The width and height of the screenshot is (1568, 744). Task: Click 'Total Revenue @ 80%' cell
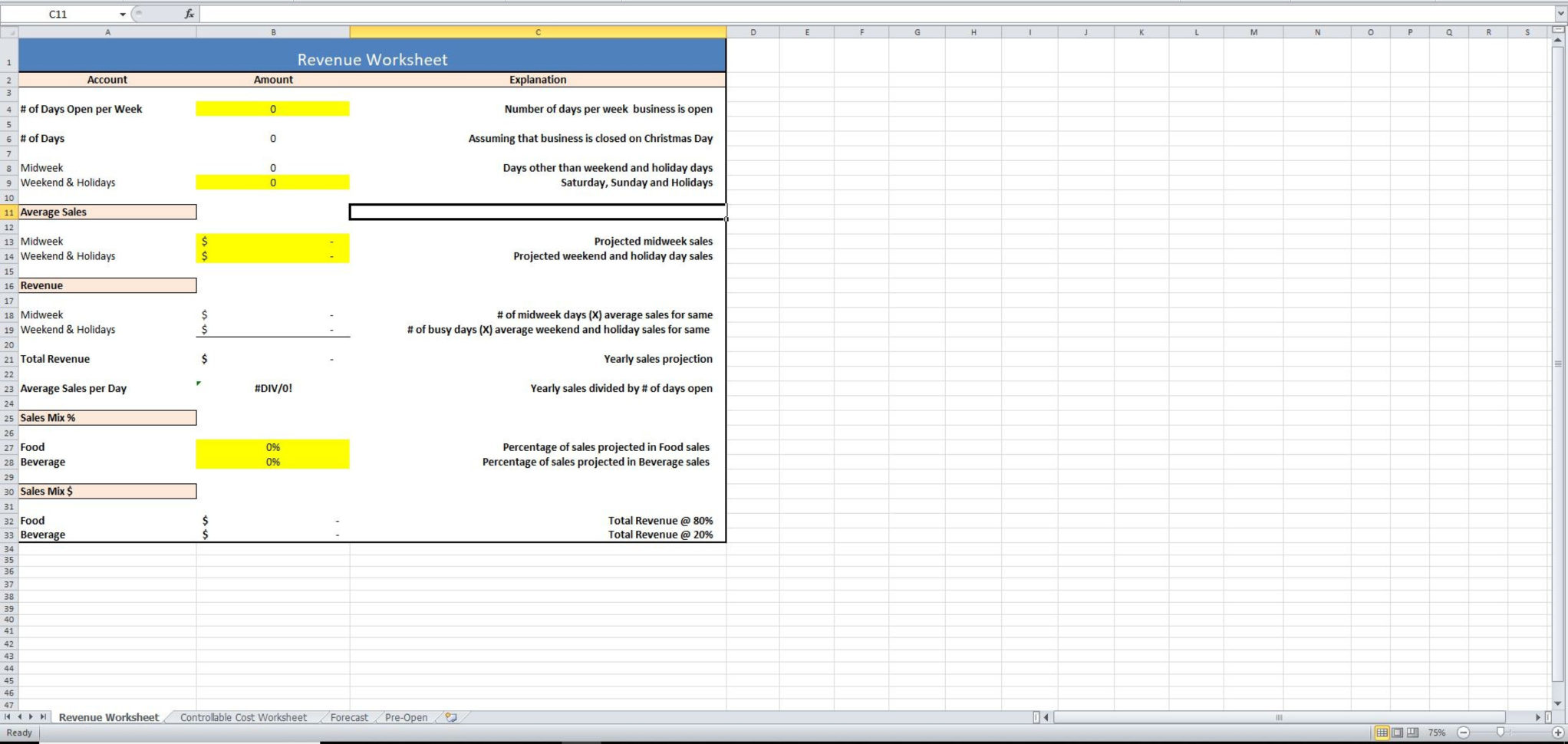pyautogui.click(x=538, y=520)
